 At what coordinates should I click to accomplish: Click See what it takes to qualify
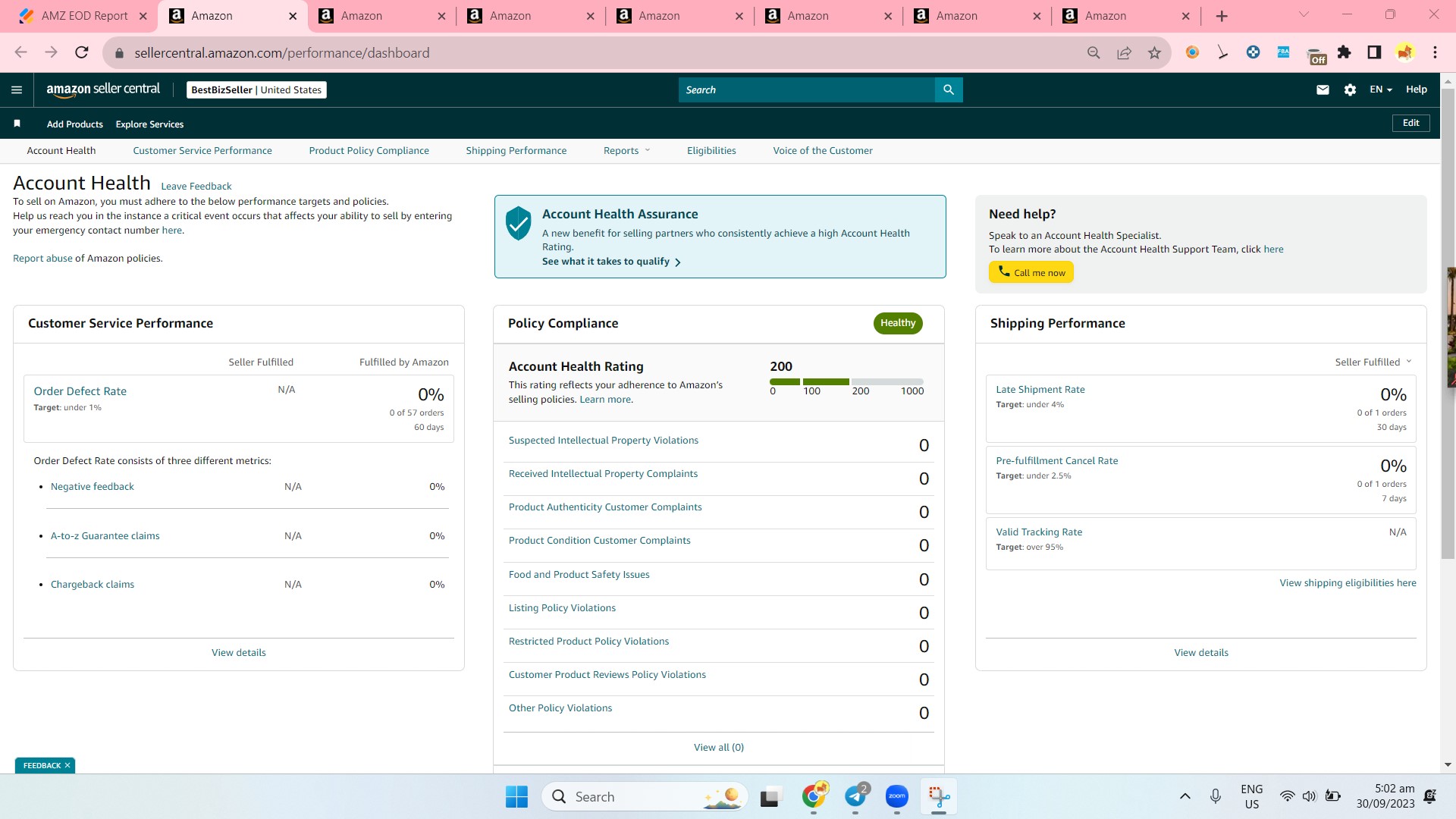[611, 262]
